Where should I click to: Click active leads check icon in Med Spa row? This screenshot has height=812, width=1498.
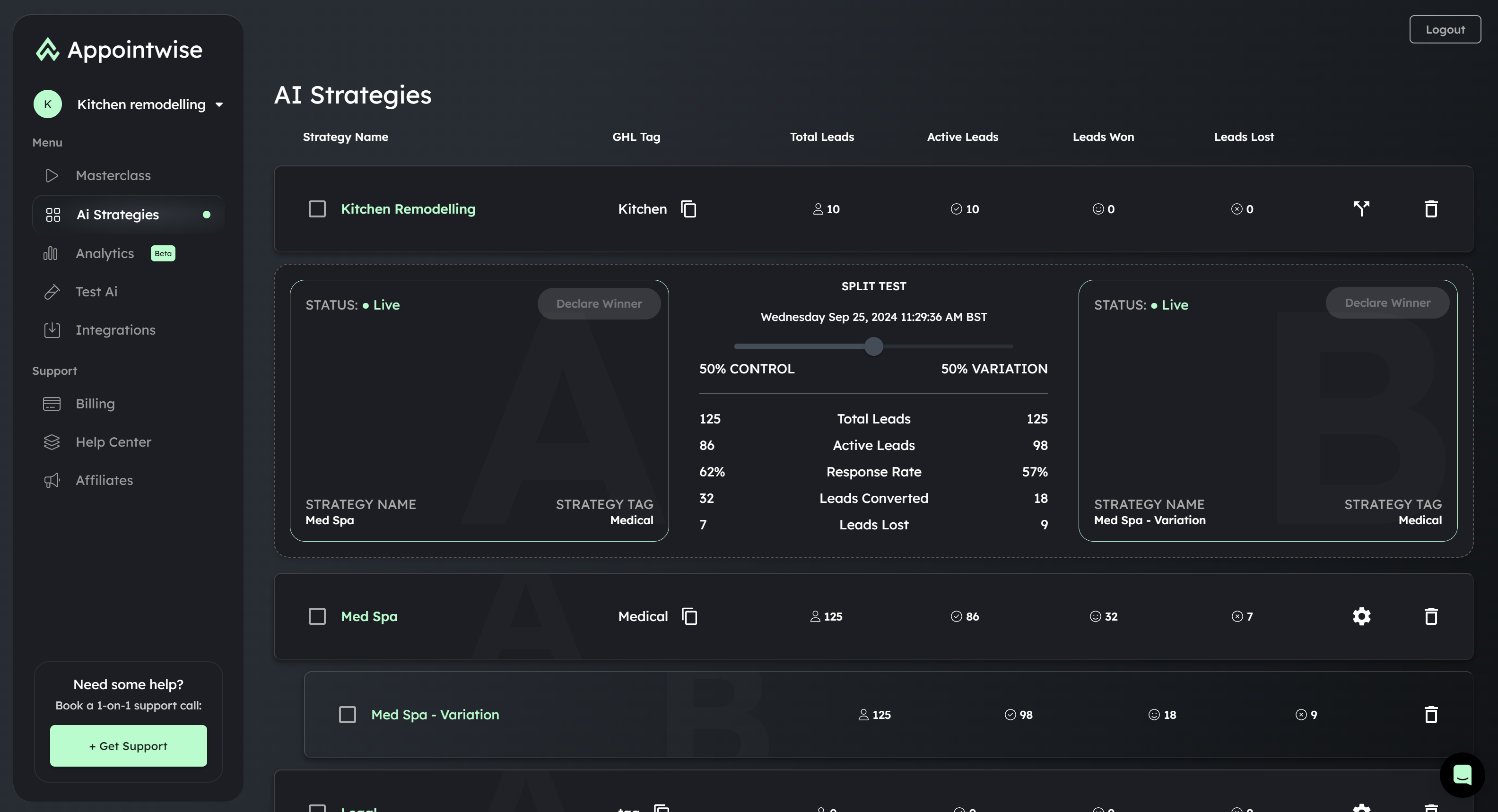[956, 616]
